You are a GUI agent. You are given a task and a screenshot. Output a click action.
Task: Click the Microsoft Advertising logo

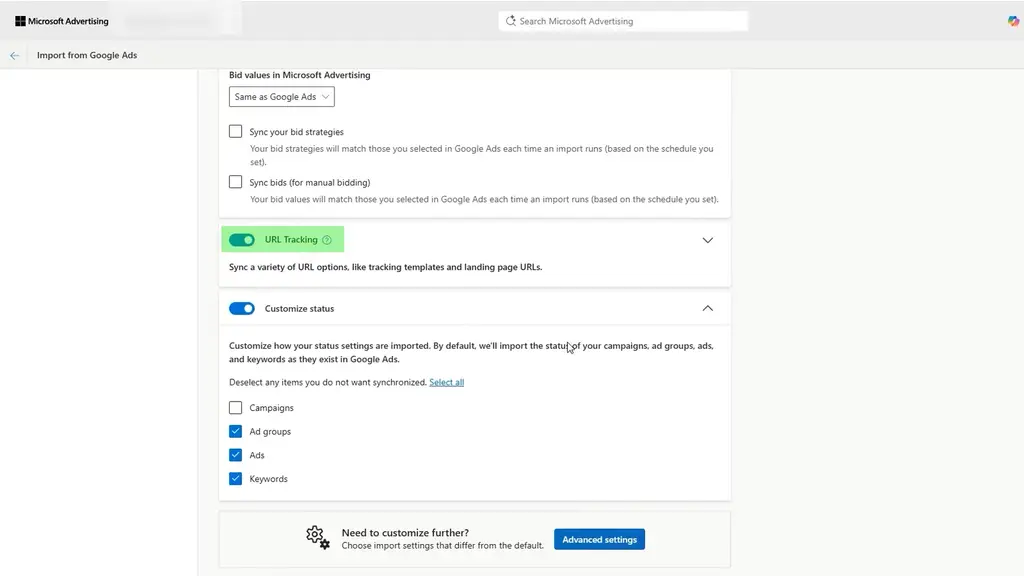pyautogui.click(x=62, y=21)
